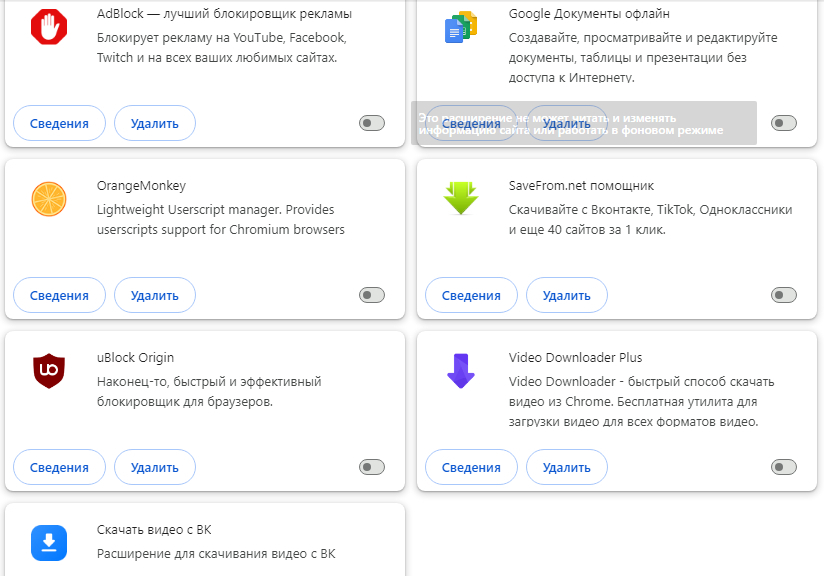Click the SaveFrom.net green arrow icon
The width and height of the screenshot is (824, 576).
tap(460, 199)
